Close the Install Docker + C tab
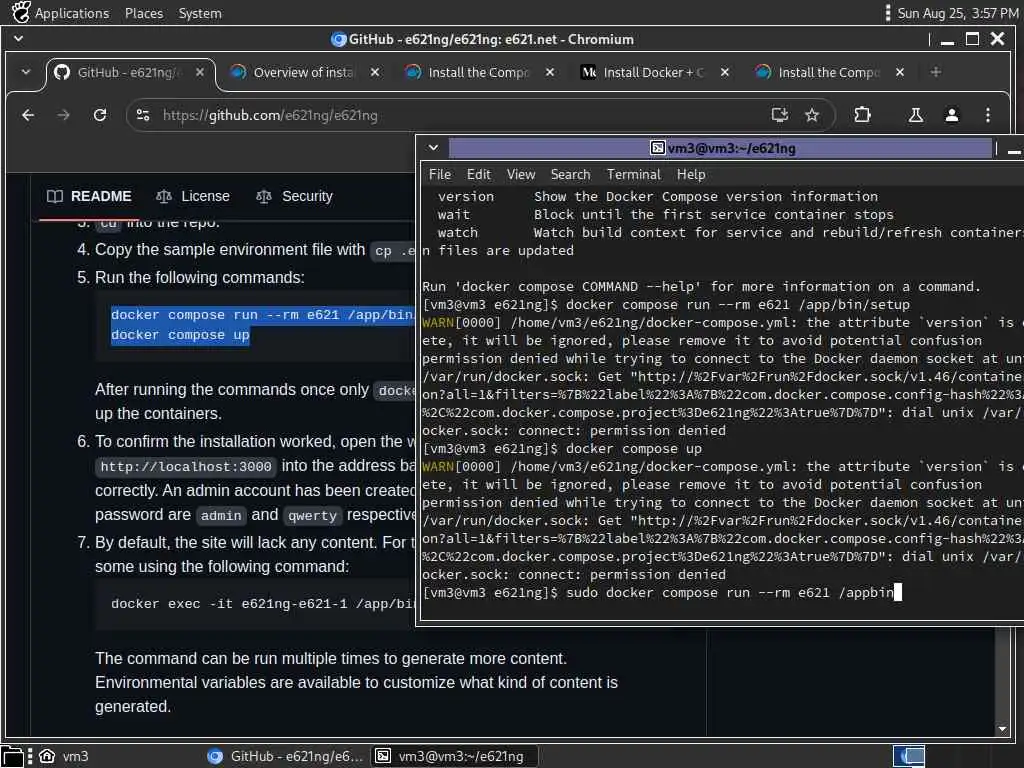Viewport: 1024px width, 768px height. 725,72
